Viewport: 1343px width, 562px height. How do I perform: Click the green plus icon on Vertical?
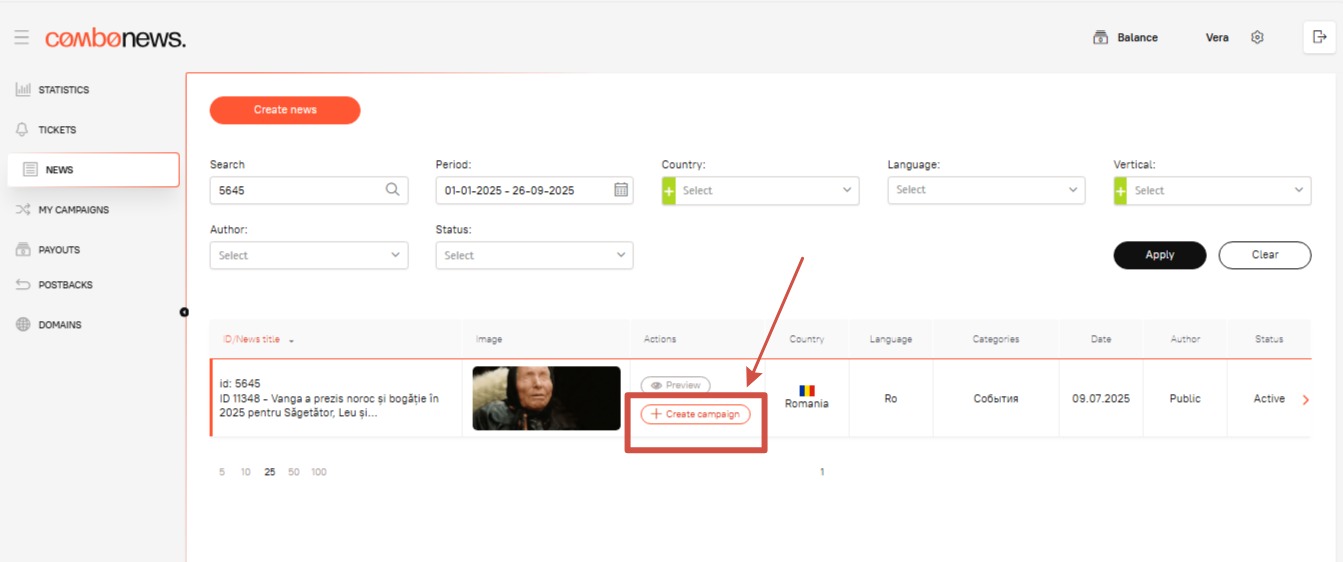(x=1121, y=190)
